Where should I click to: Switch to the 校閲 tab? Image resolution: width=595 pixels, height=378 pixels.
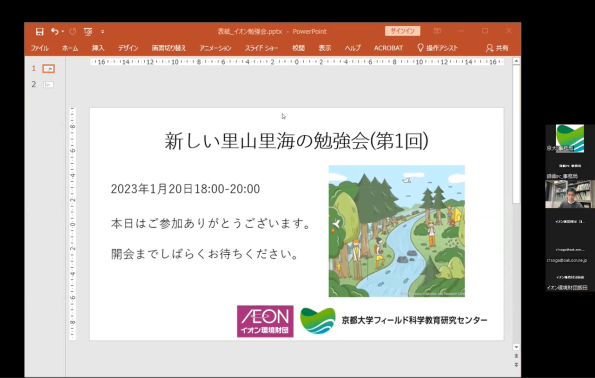[x=299, y=48]
